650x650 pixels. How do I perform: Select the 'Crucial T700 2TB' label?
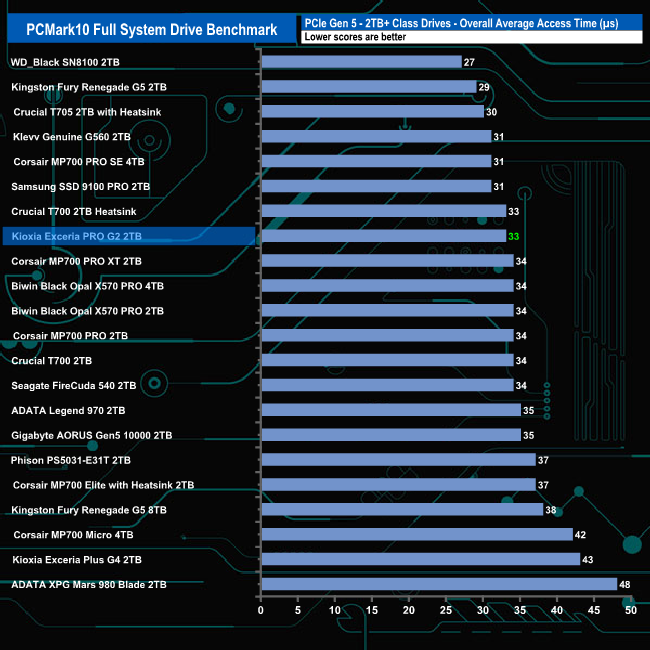[x=51, y=361]
